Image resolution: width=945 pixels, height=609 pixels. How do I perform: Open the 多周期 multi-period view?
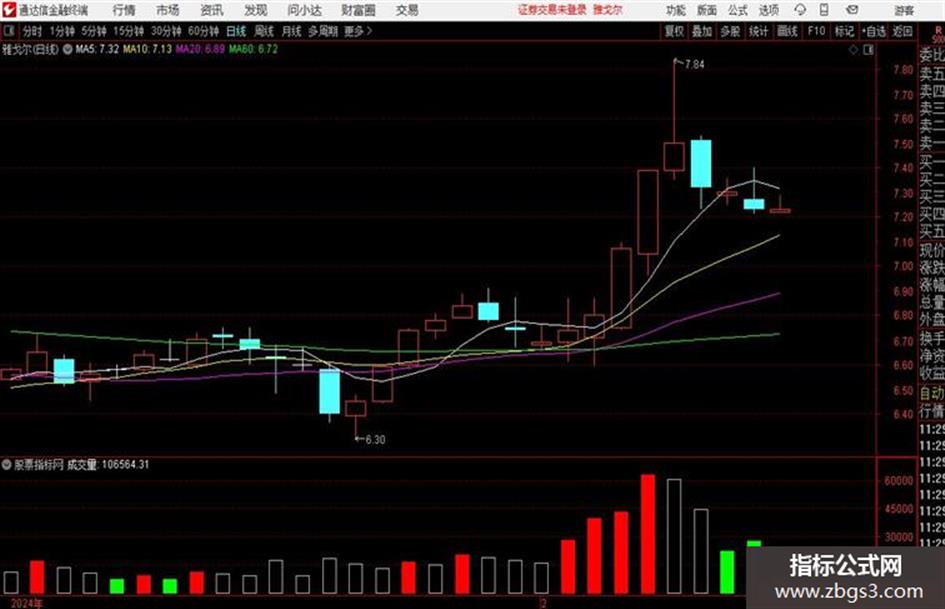point(323,31)
